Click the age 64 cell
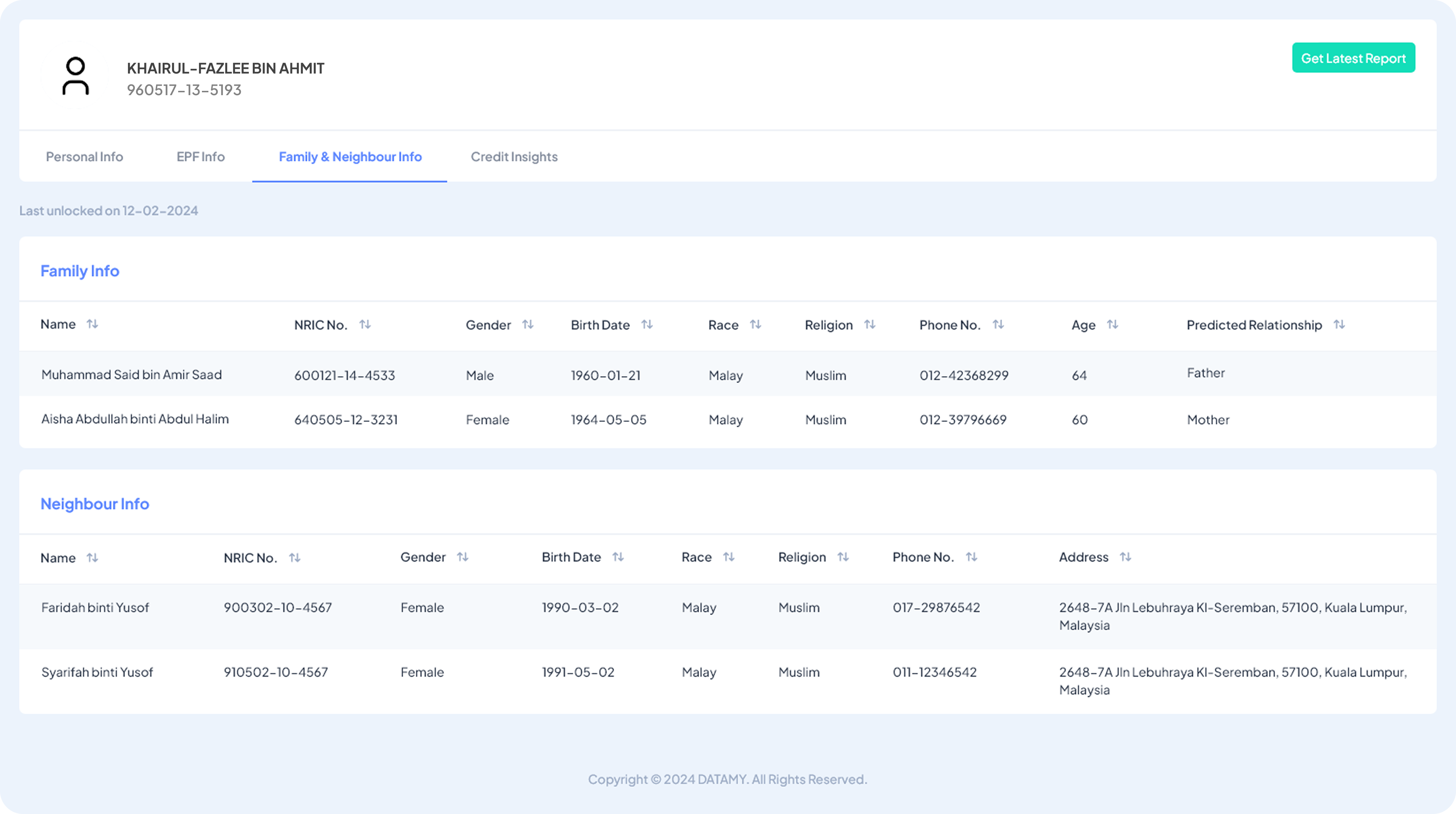Image resolution: width=1456 pixels, height=814 pixels. coord(1079,375)
